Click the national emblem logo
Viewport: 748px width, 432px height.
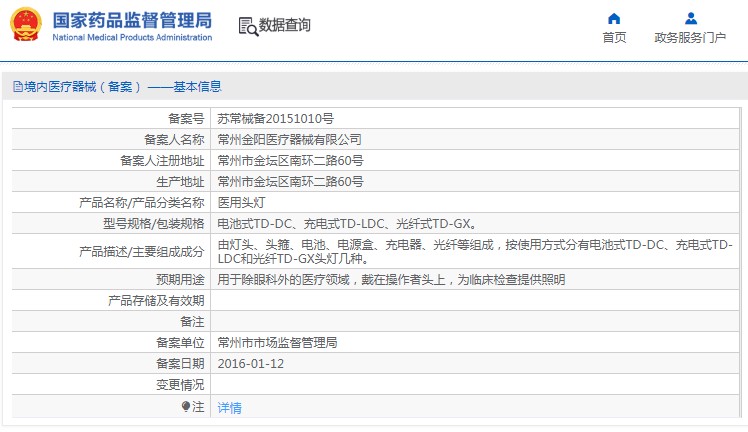[26, 25]
